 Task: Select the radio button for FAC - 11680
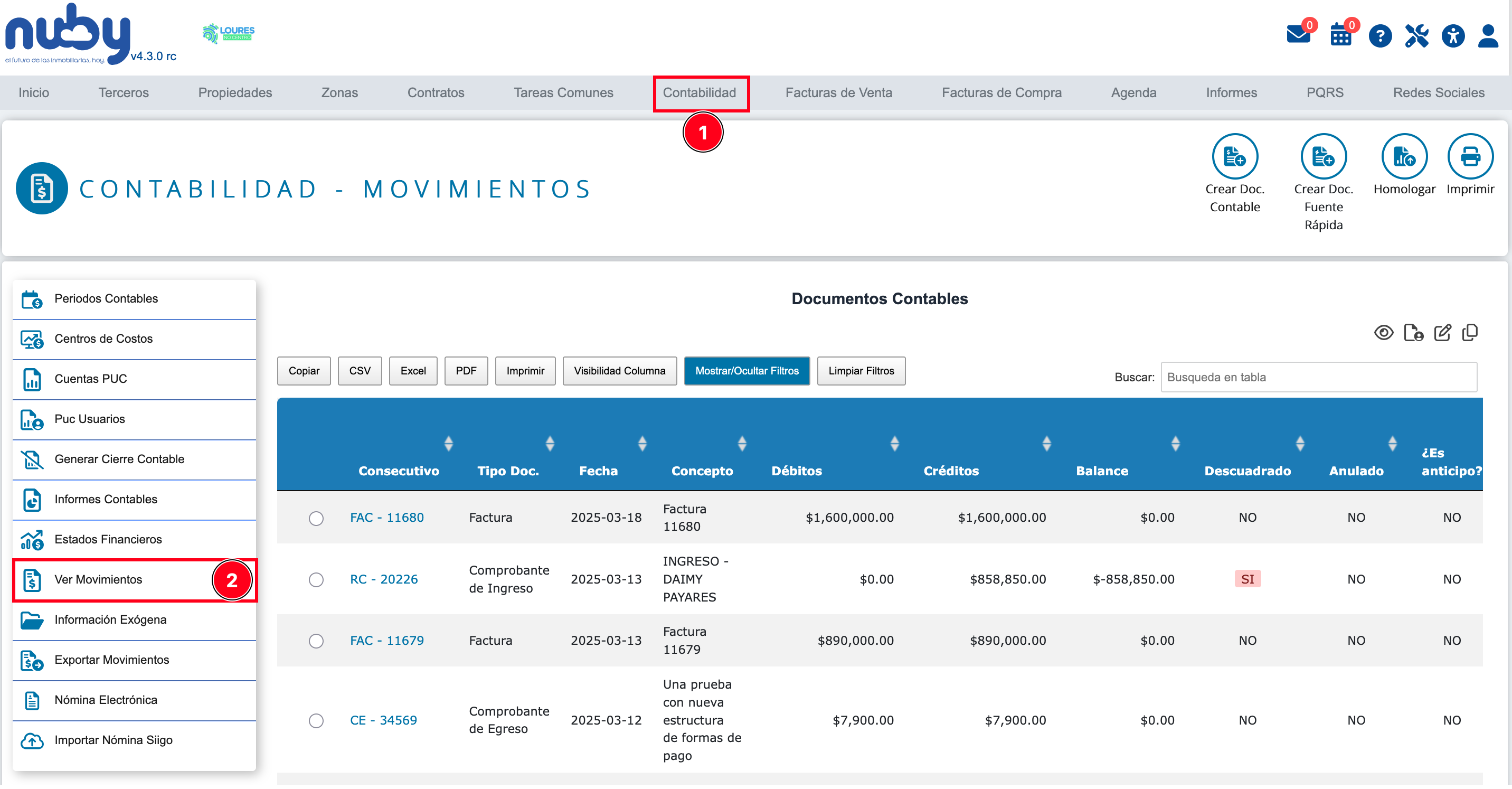316,519
